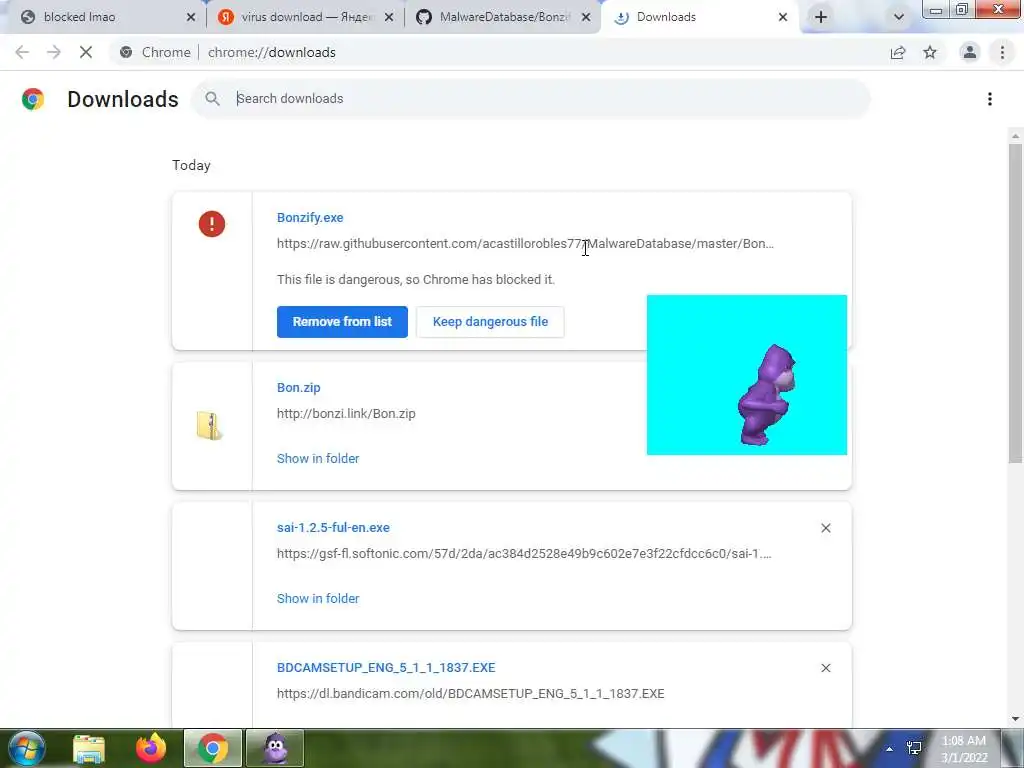This screenshot has width=1024, height=768.
Task: Show hidden system tray icons arrow
Action: 889,748
